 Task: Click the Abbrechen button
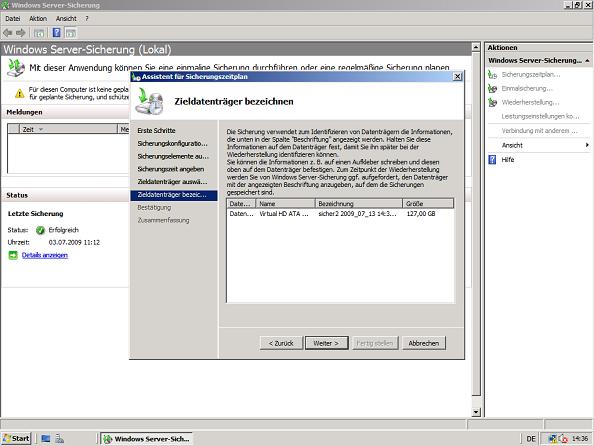(x=424, y=343)
